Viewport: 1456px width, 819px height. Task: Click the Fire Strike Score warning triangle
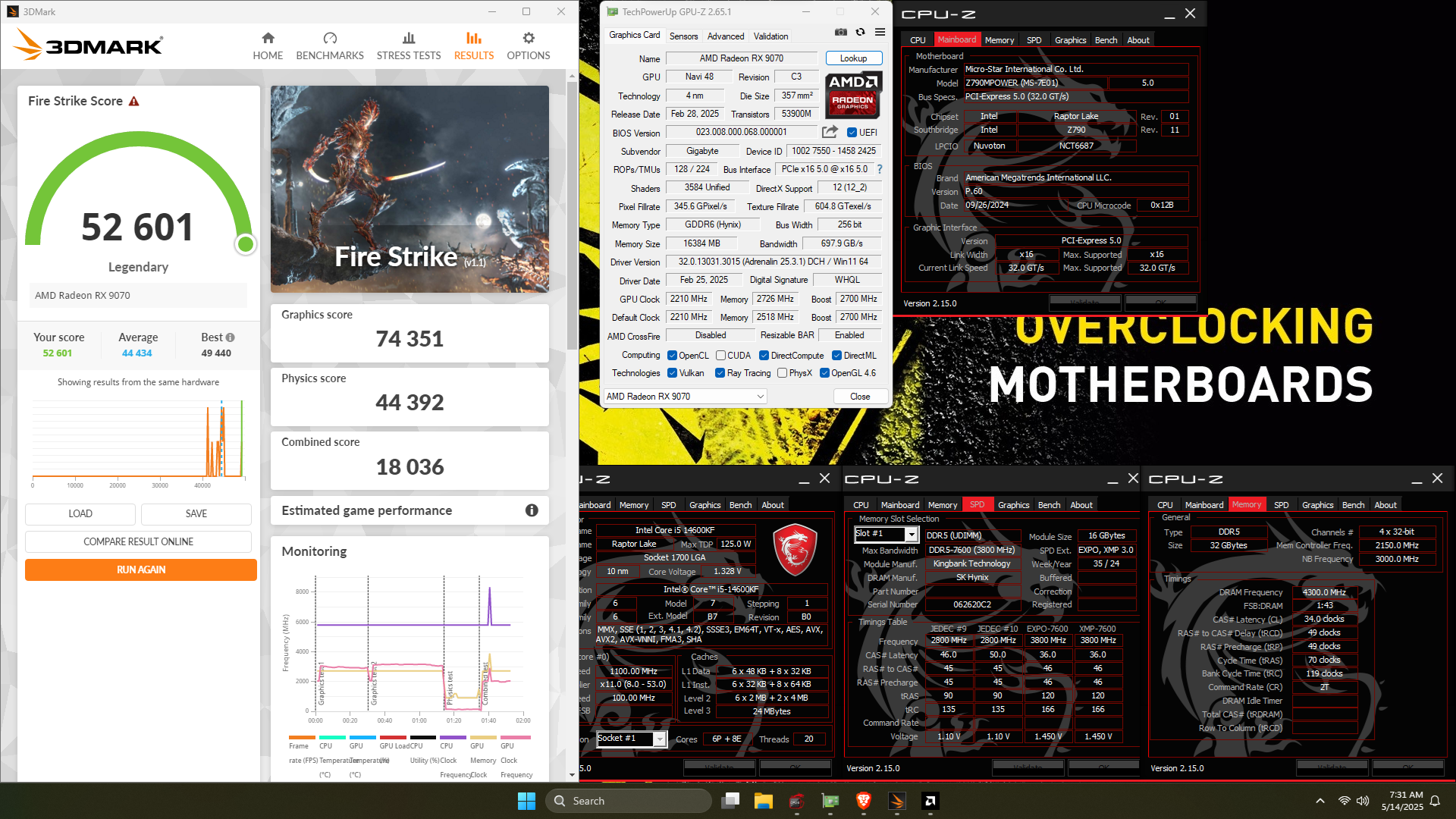pos(134,102)
